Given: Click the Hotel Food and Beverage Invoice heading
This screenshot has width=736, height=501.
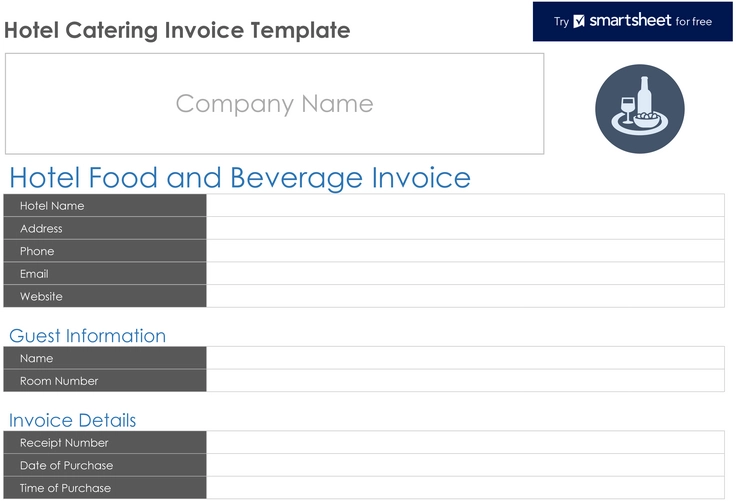Looking at the screenshot, I should (x=240, y=178).
